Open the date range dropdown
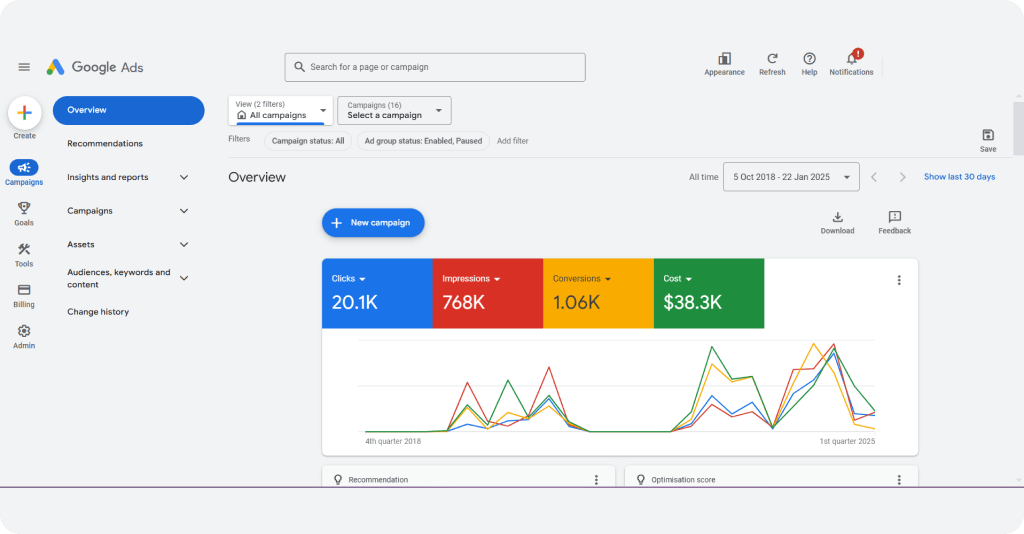The height and width of the screenshot is (534, 1024). click(791, 177)
